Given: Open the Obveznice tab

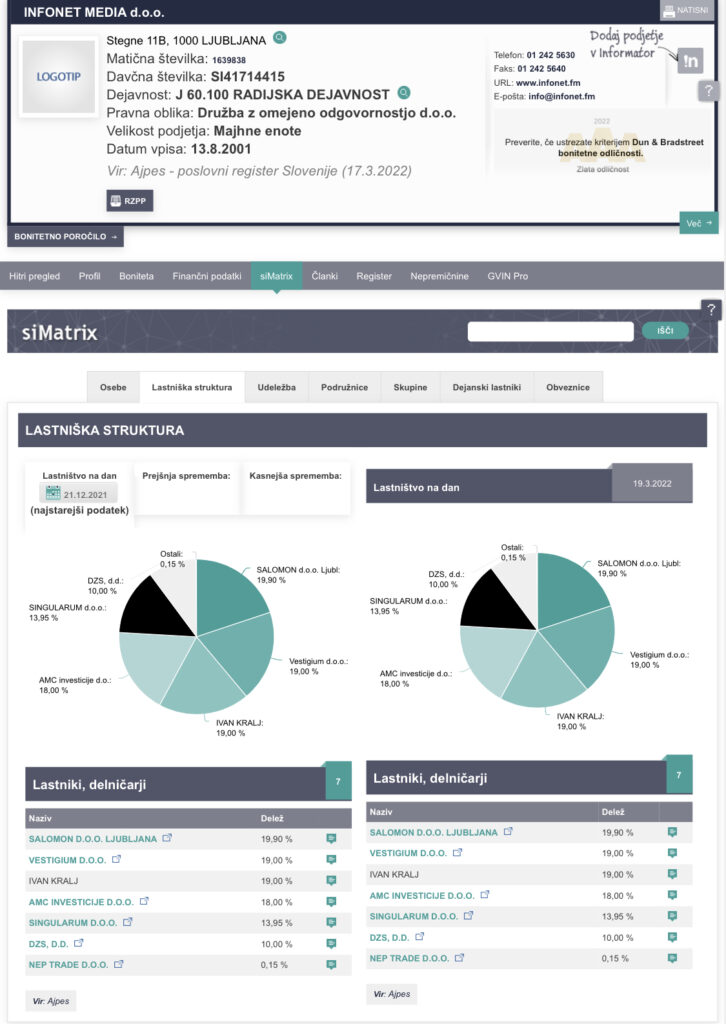Looking at the screenshot, I should coord(568,387).
